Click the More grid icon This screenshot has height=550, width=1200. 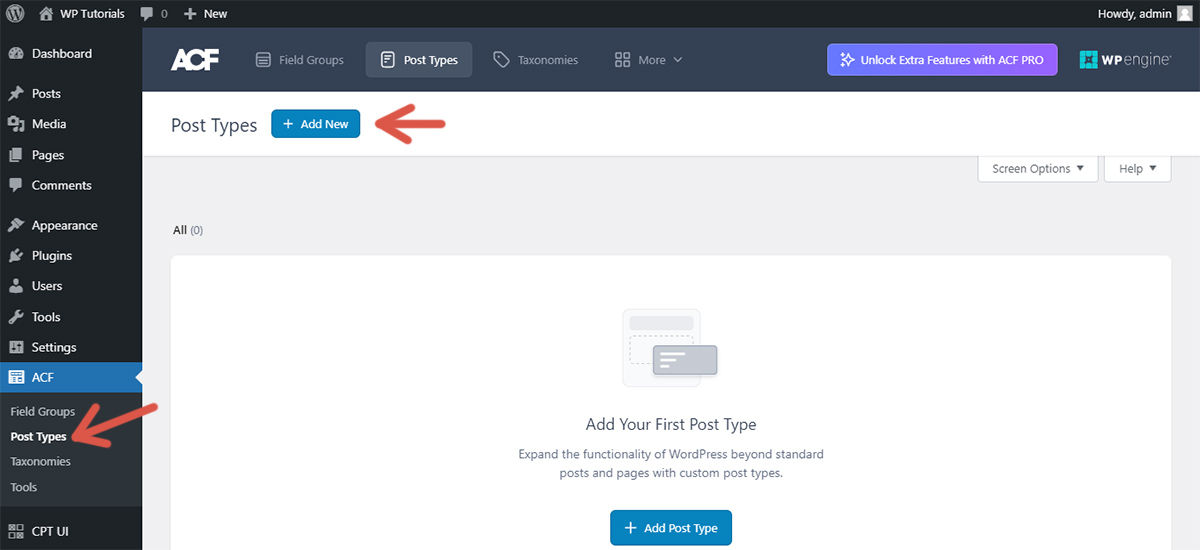(x=622, y=60)
